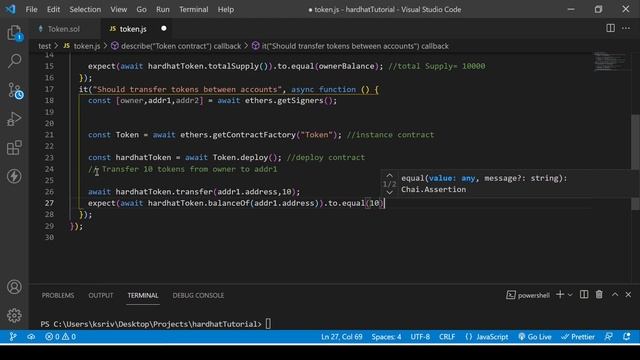Click unsaved dot on token.js tab

point(164,28)
